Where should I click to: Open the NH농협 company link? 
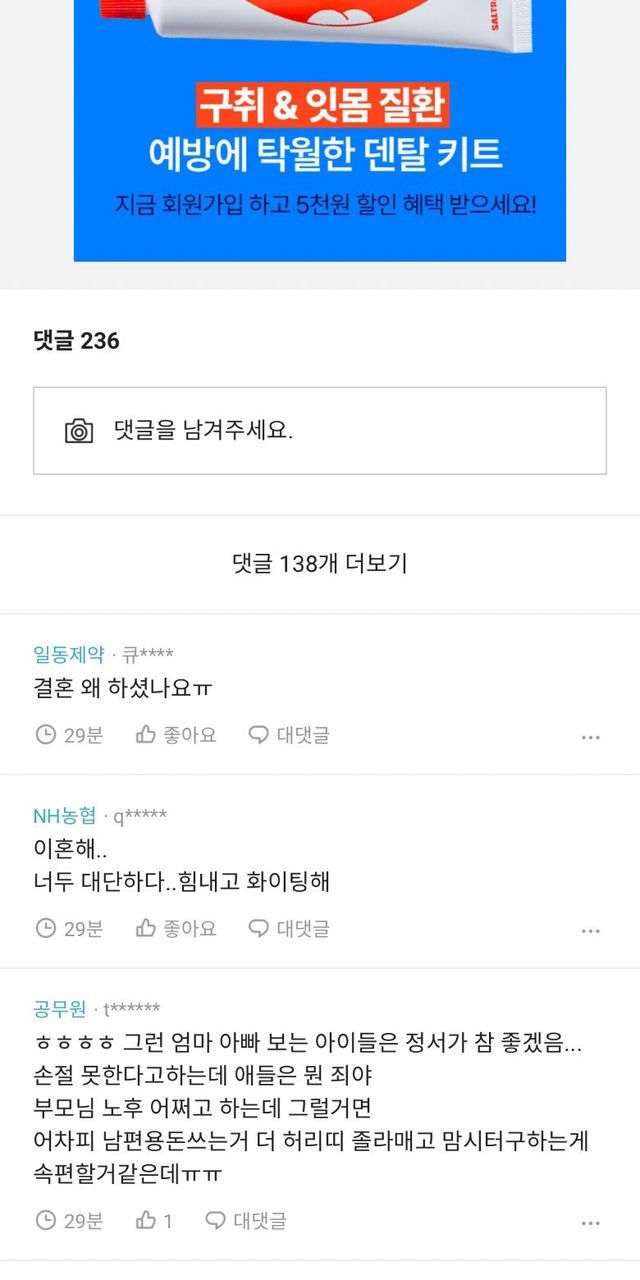(65, 816)
